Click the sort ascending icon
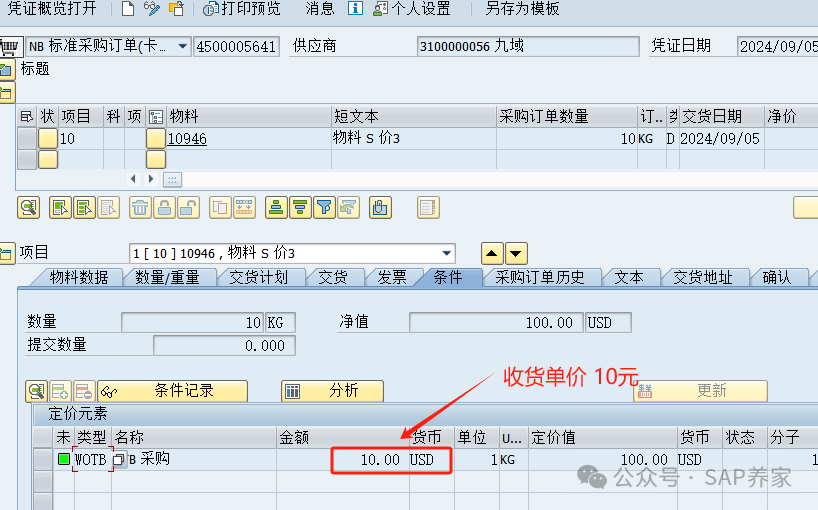The width and height of the screenshot is (818, 510). [276, 208]
